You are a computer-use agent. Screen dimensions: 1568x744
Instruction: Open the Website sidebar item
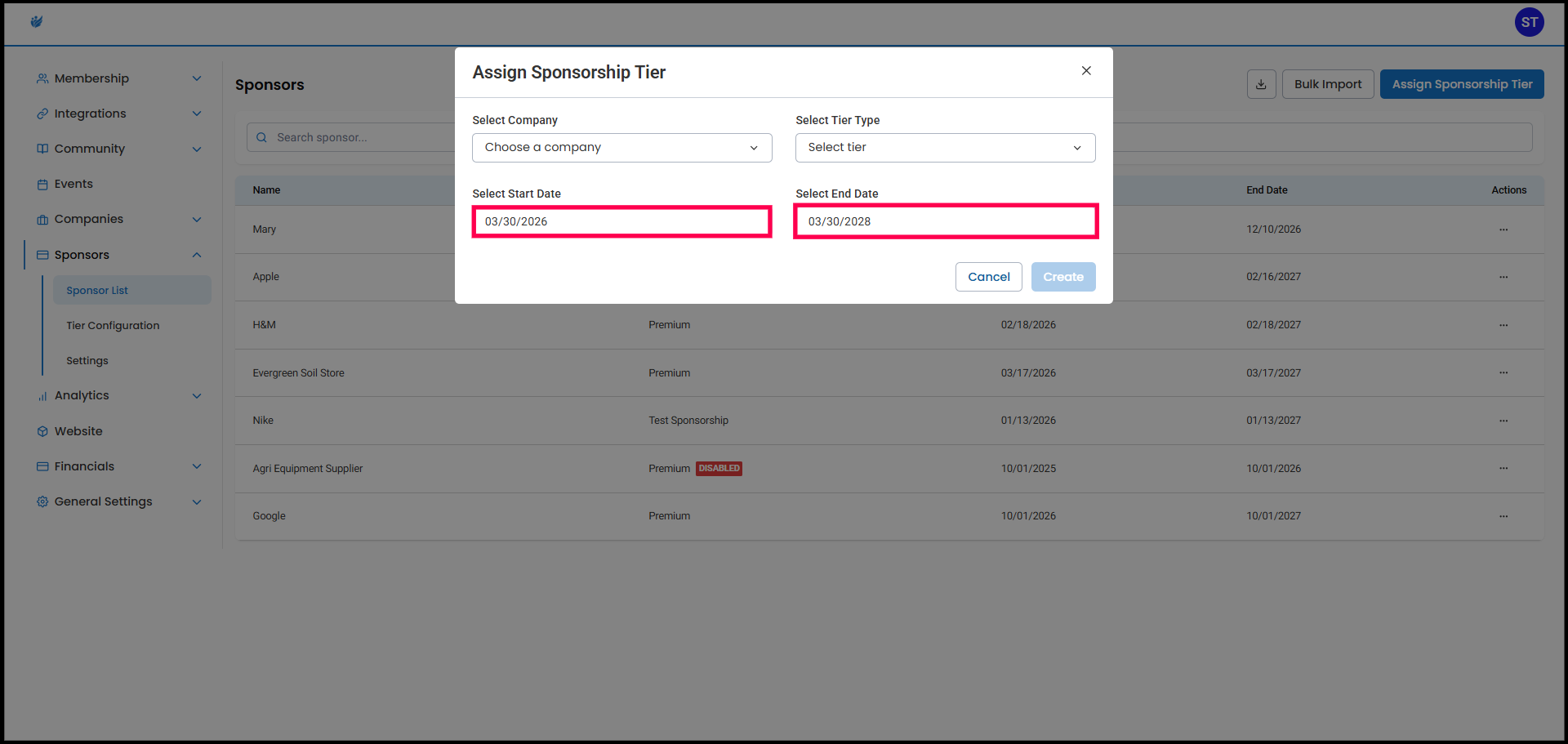tap(78, 431)
